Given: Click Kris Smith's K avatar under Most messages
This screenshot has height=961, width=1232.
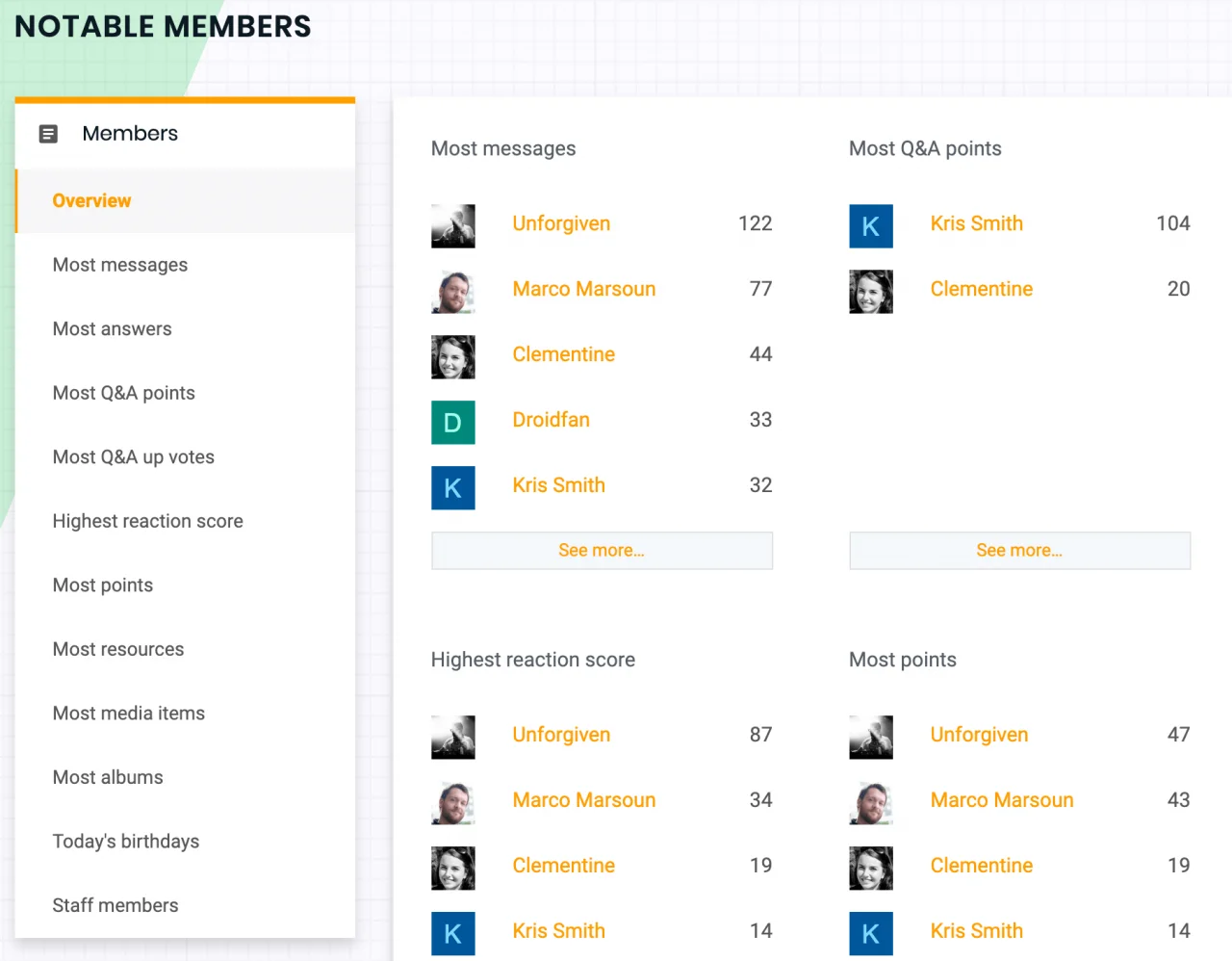Looking at the screenshot, I should click(x=452, y=488).
